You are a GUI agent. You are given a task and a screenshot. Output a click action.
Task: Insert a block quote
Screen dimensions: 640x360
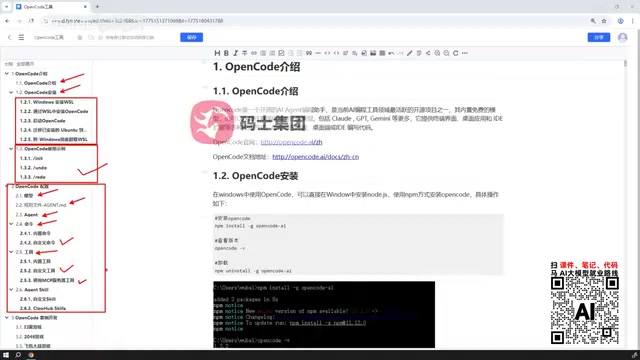(x=309, y=53)
